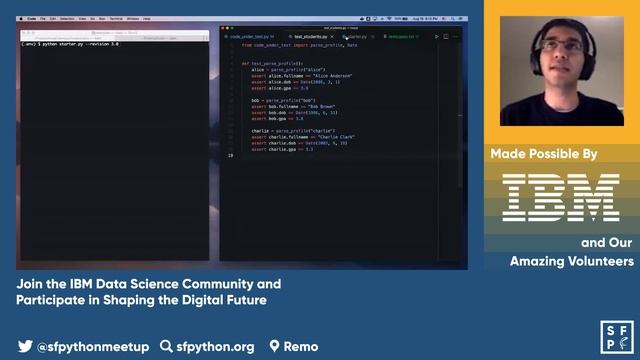
Task: Click assert charlie.fullname "Charlie Clark" line
Action: tap(303, 137)
